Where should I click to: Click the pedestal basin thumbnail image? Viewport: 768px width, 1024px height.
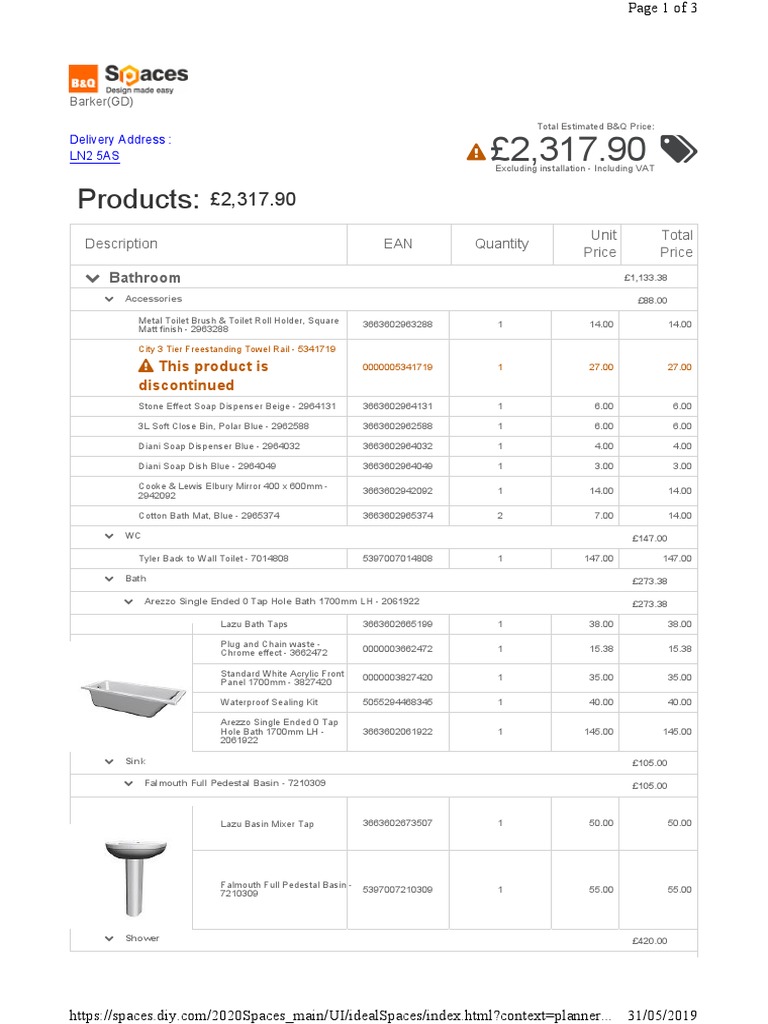[x=132, y=877]
